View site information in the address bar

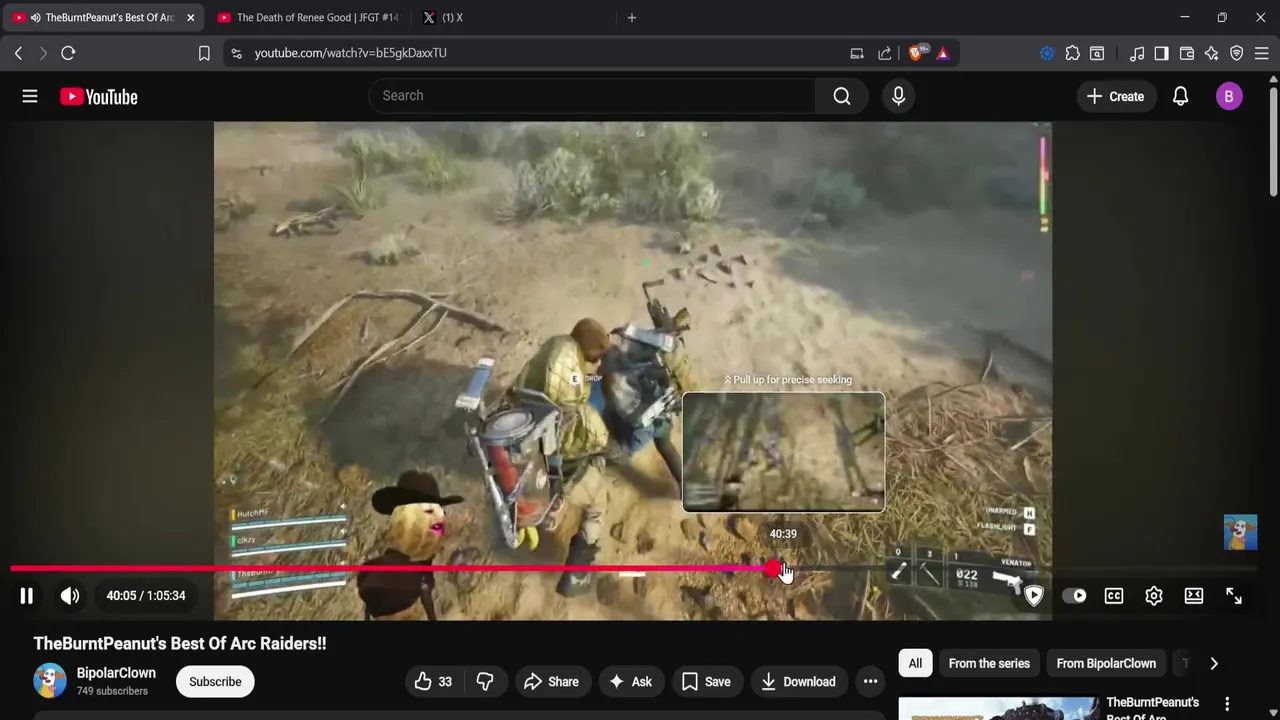[x=236, y=53]
